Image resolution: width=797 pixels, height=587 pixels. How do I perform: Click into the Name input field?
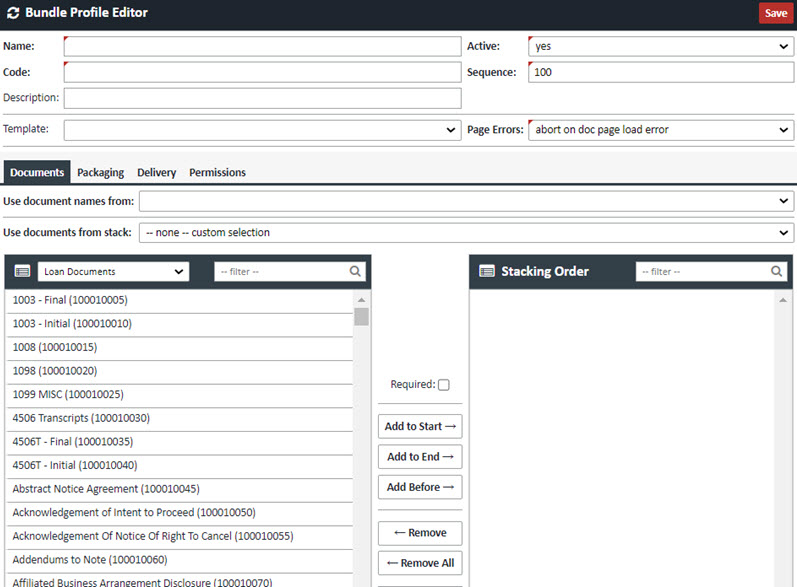262,46
